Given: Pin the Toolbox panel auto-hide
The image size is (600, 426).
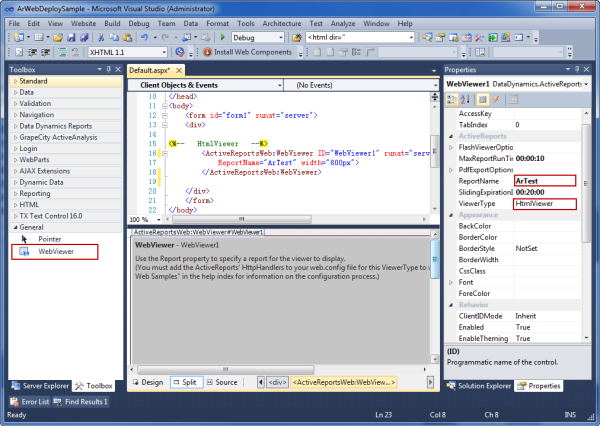Looking at the screenshot, I should click(x=109, y=69).
